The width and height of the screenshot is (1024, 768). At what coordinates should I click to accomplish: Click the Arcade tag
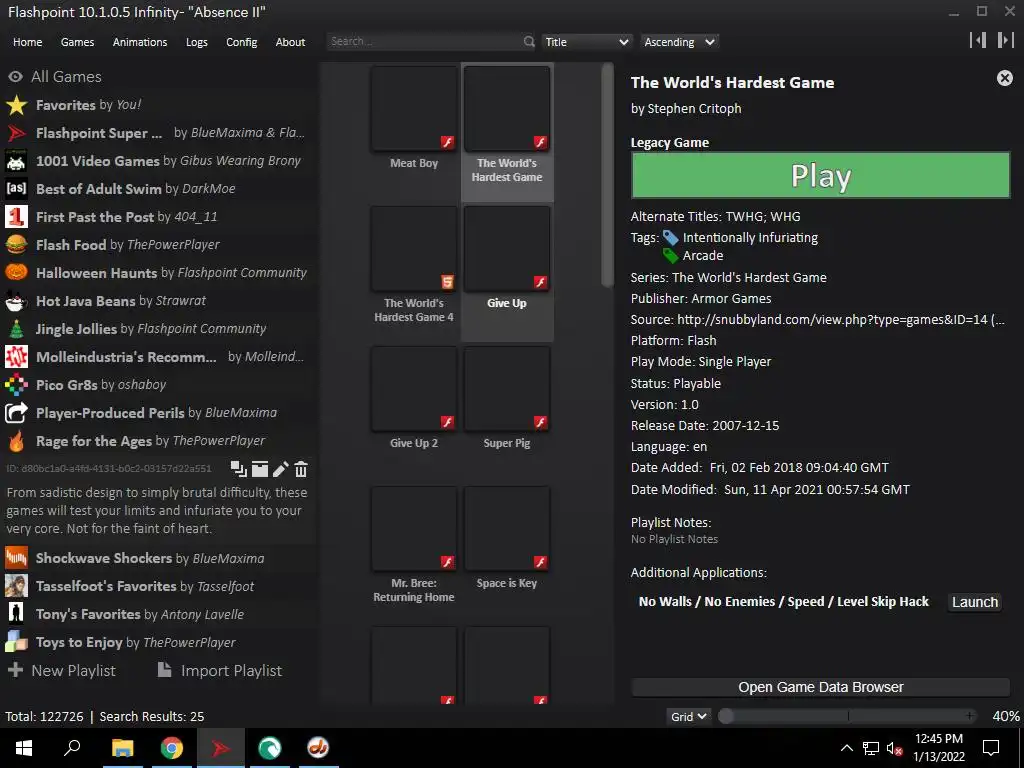(x=703, y=255)
